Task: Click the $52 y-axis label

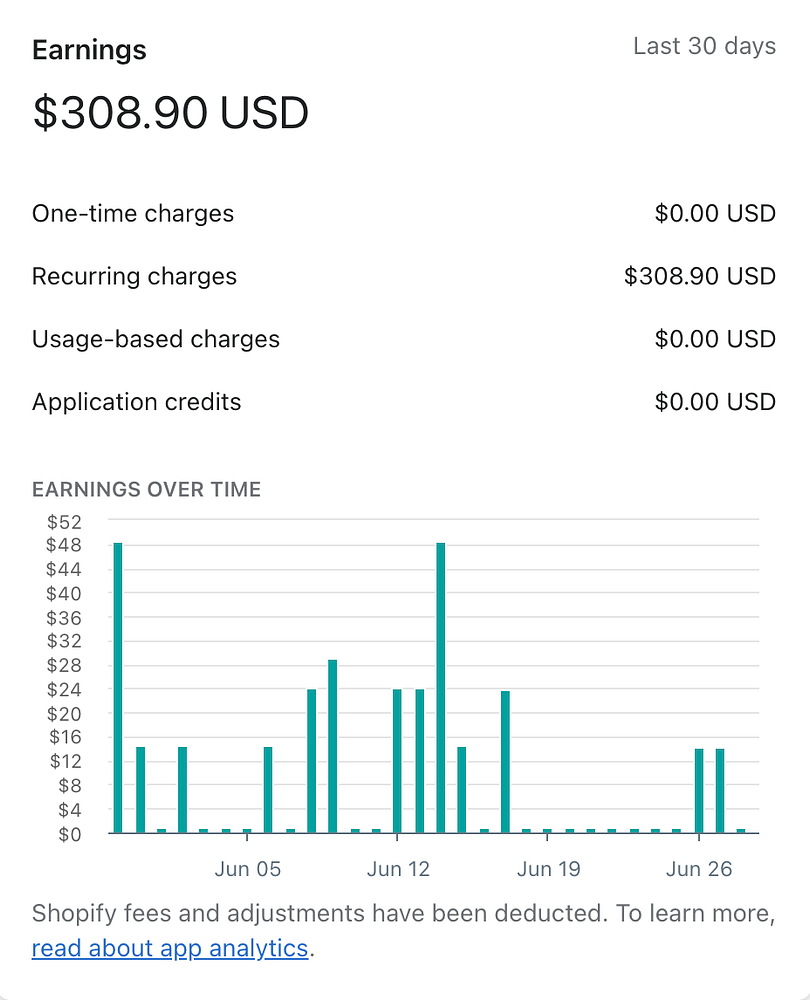Action: coord(64,522)
